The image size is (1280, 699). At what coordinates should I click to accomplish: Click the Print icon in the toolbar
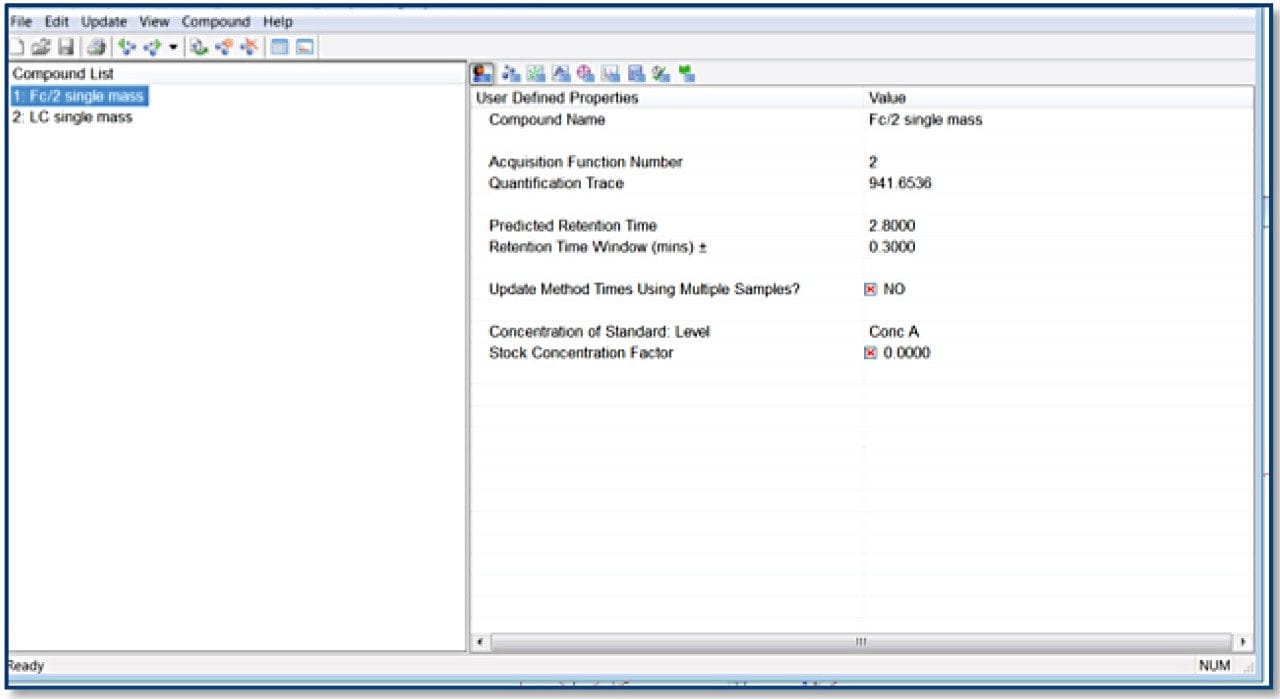point(96,47)
